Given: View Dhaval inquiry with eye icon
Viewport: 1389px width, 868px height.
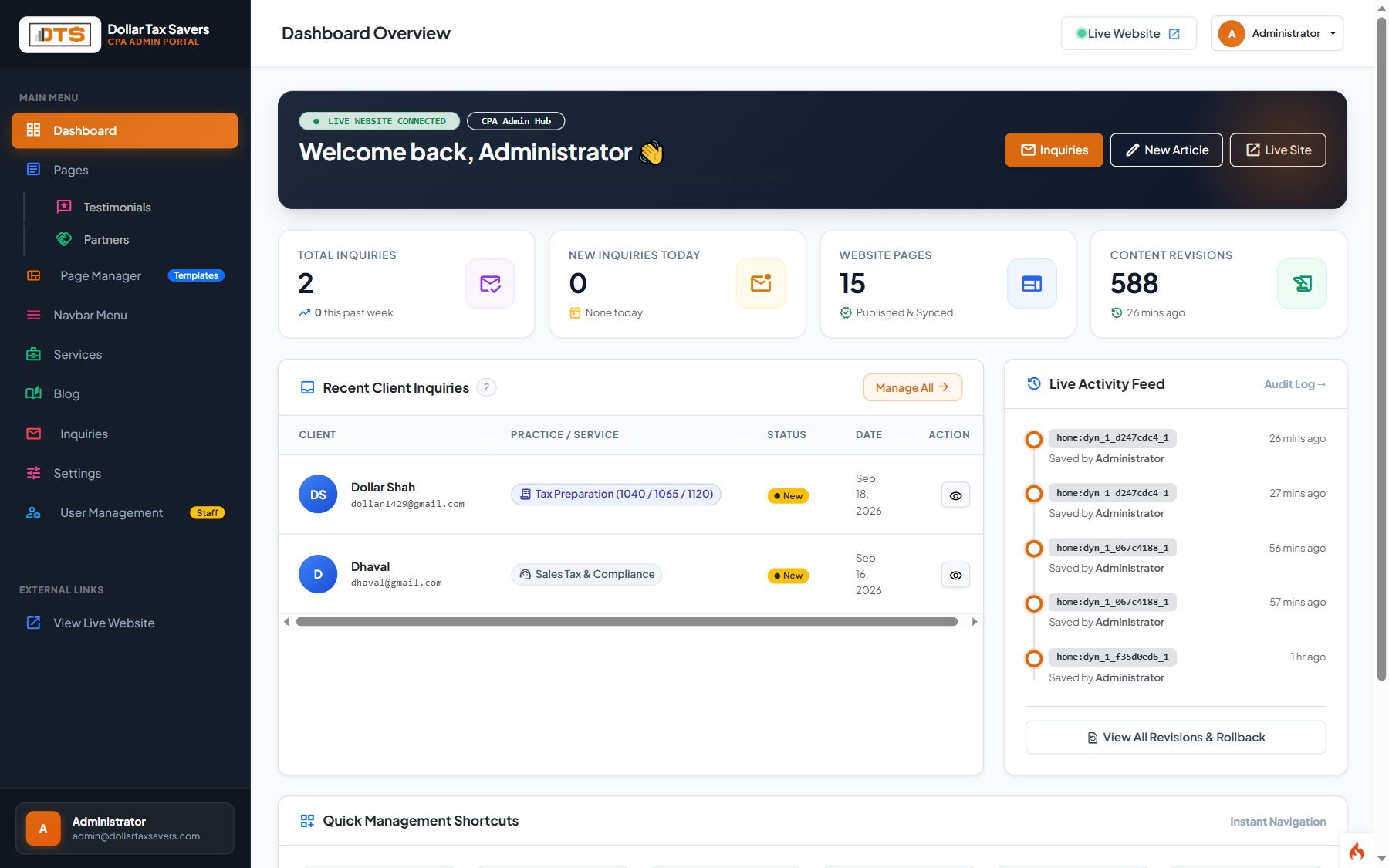Looking at the screenshot, I should coord(955,575).
